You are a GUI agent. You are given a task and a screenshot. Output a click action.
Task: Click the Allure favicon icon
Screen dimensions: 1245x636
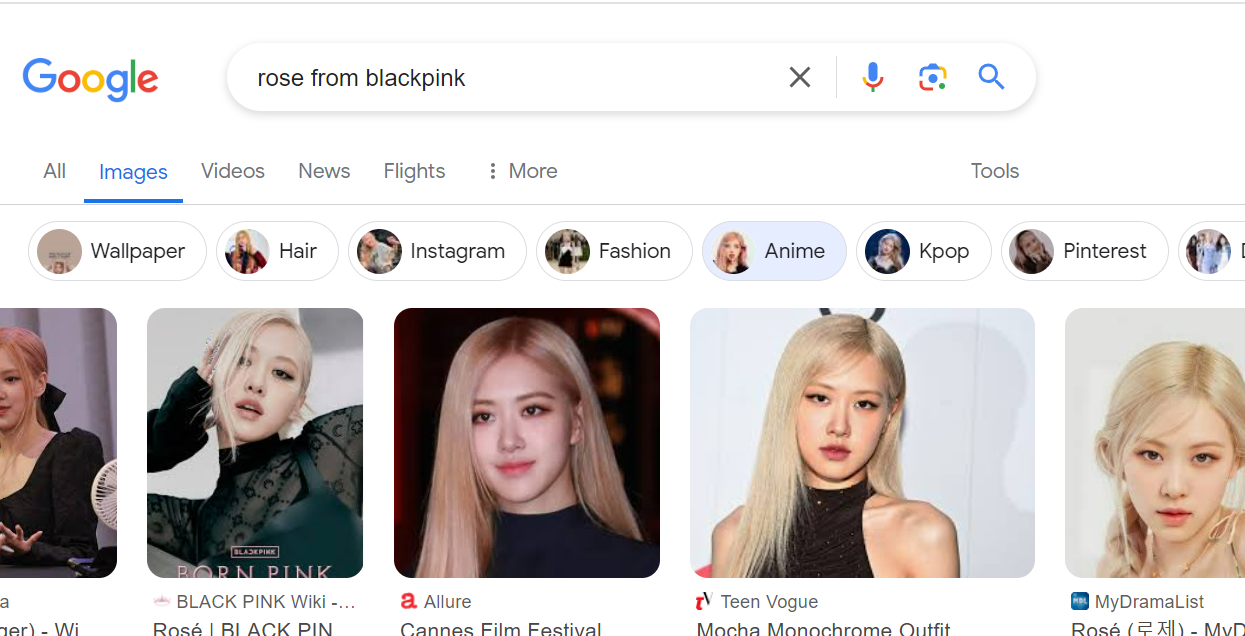click(x=408, y=602)
